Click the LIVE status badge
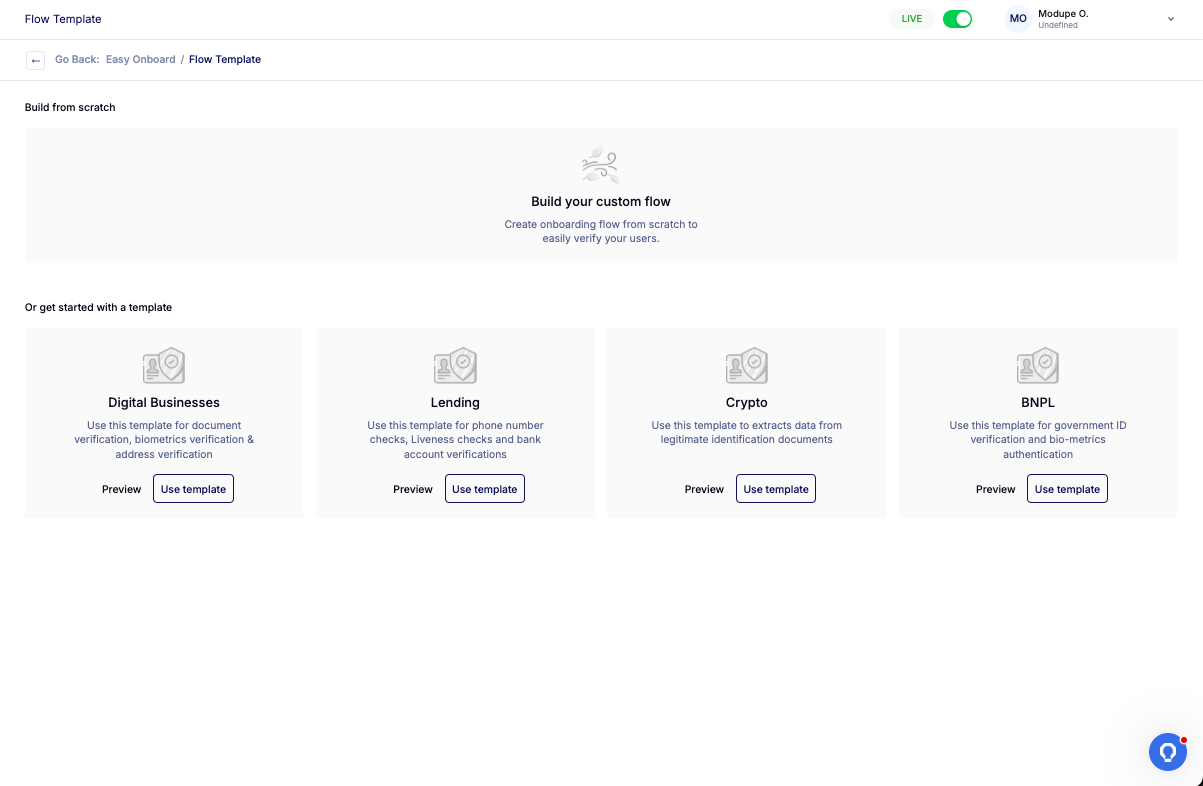 (911, 19)
